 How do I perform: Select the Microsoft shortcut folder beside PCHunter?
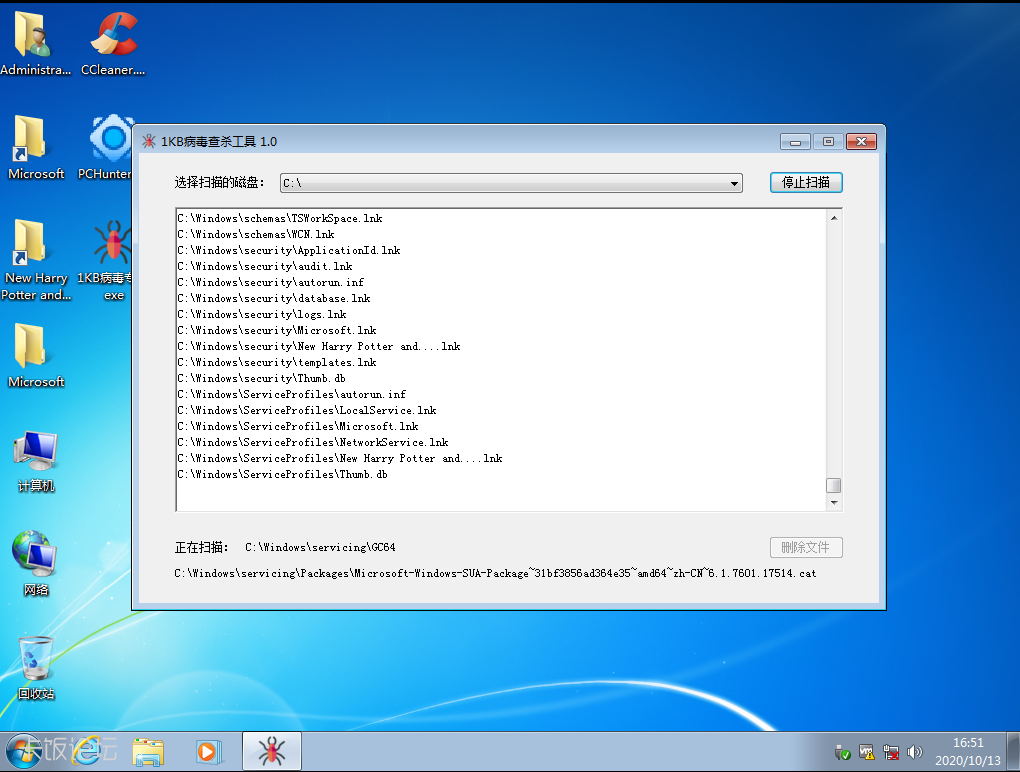point(35,148)
